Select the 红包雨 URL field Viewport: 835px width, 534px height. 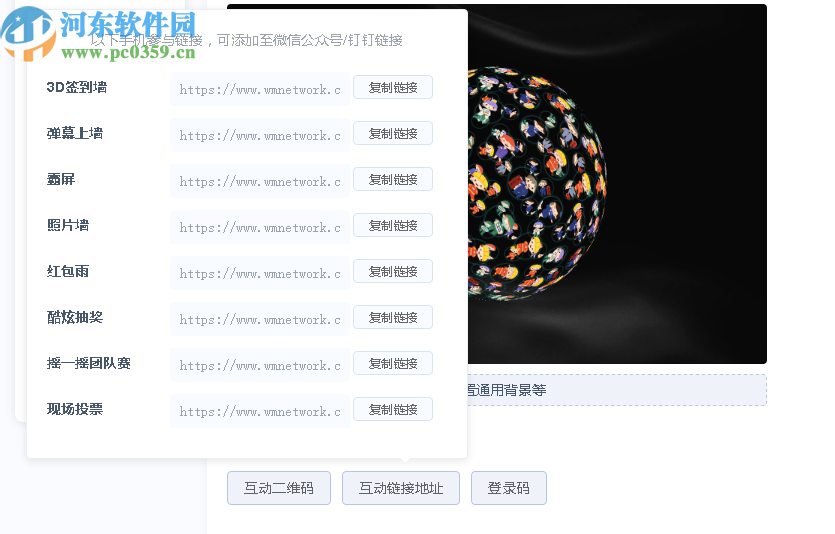[260, 273]
